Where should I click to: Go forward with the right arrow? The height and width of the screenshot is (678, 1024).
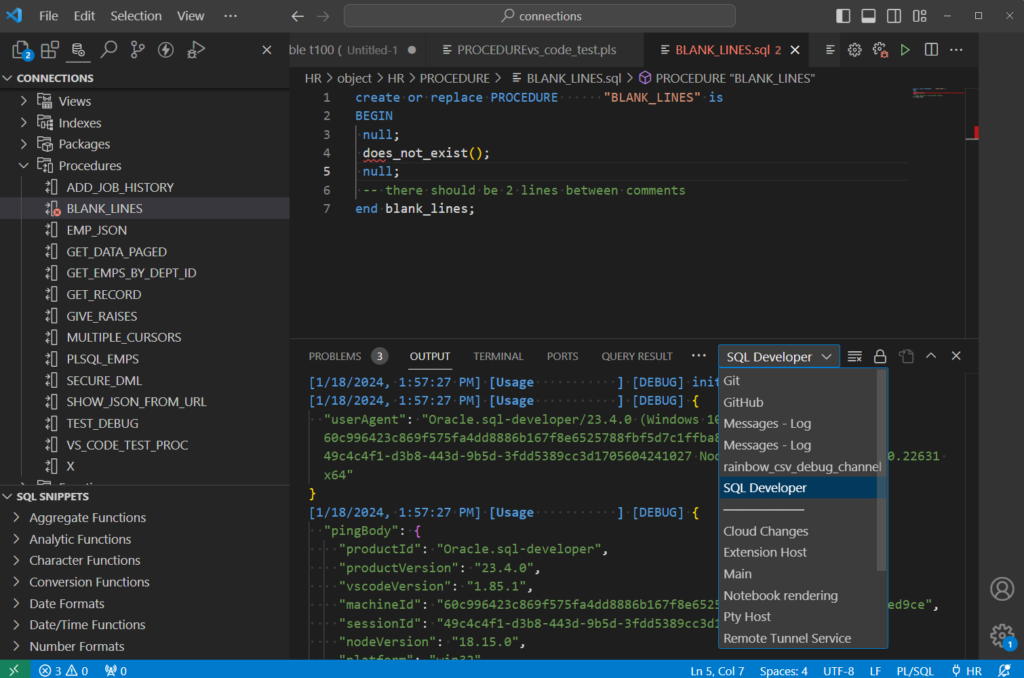pos(323,16)
